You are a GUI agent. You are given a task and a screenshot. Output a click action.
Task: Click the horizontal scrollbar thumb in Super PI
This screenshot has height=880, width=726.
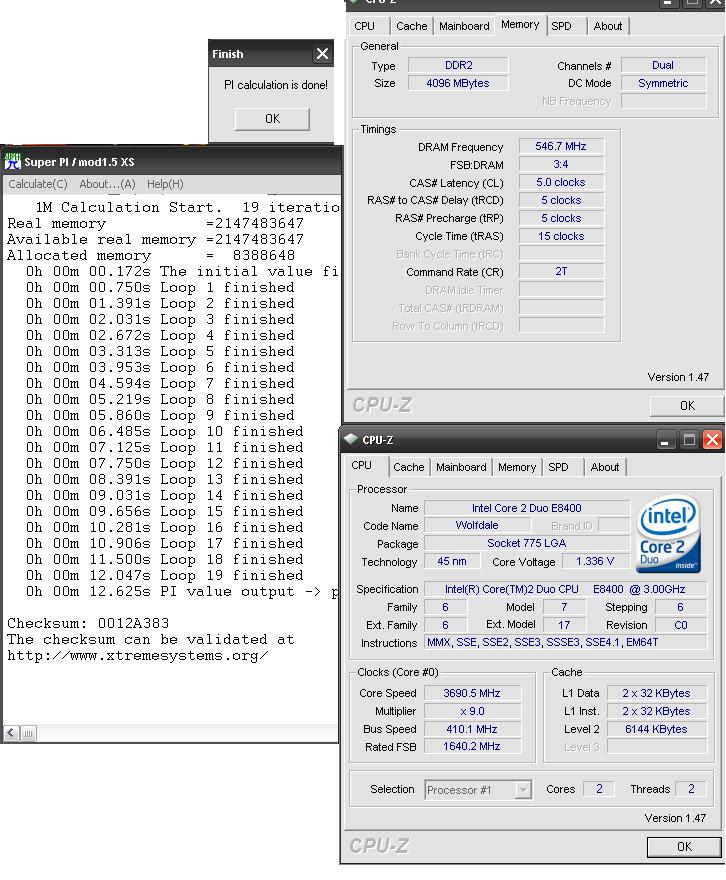(x=28, y=733)
